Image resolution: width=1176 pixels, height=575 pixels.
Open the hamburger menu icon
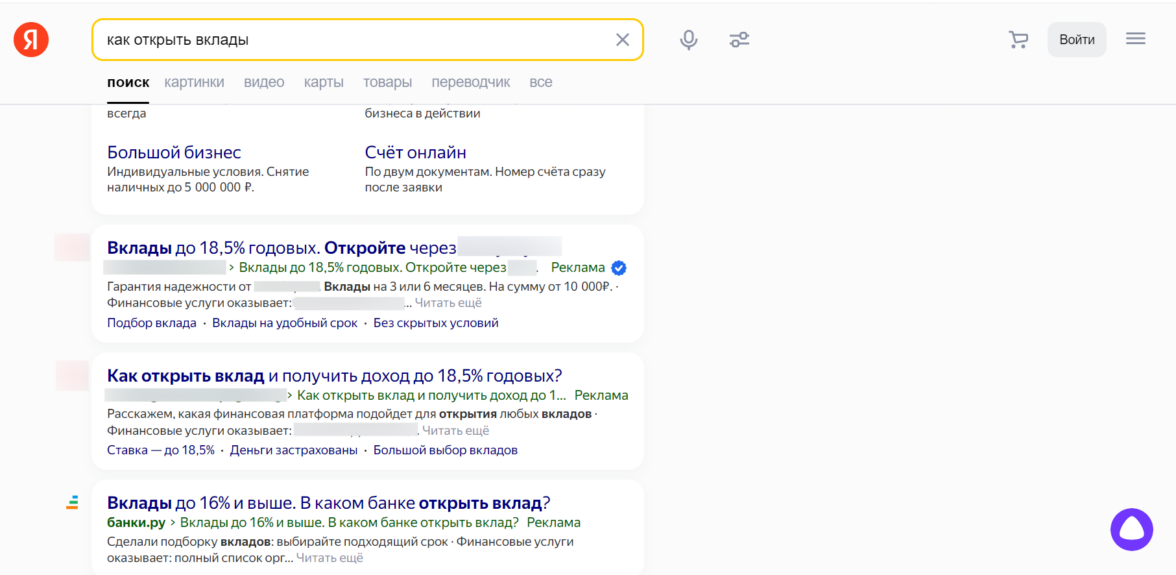click(1135, 39)
